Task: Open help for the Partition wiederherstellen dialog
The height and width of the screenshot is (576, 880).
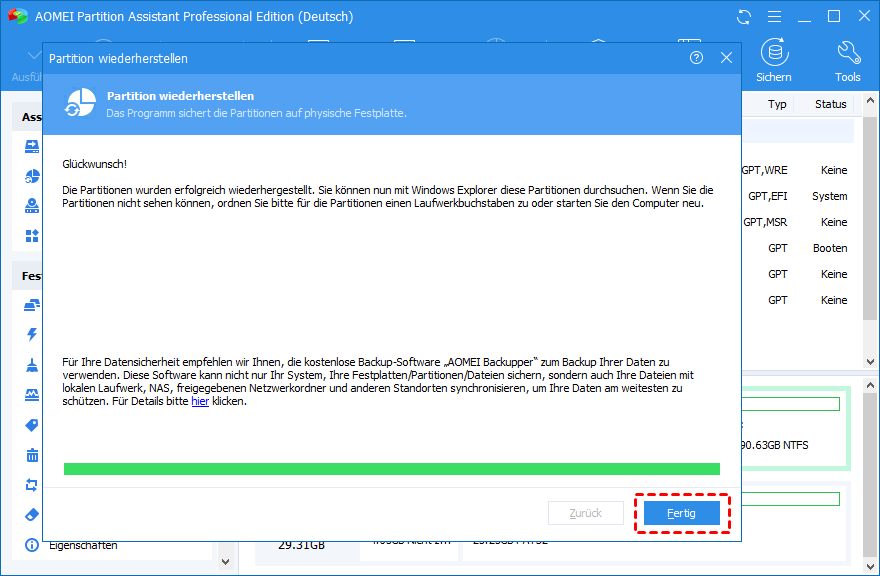Action: [696, 58]
